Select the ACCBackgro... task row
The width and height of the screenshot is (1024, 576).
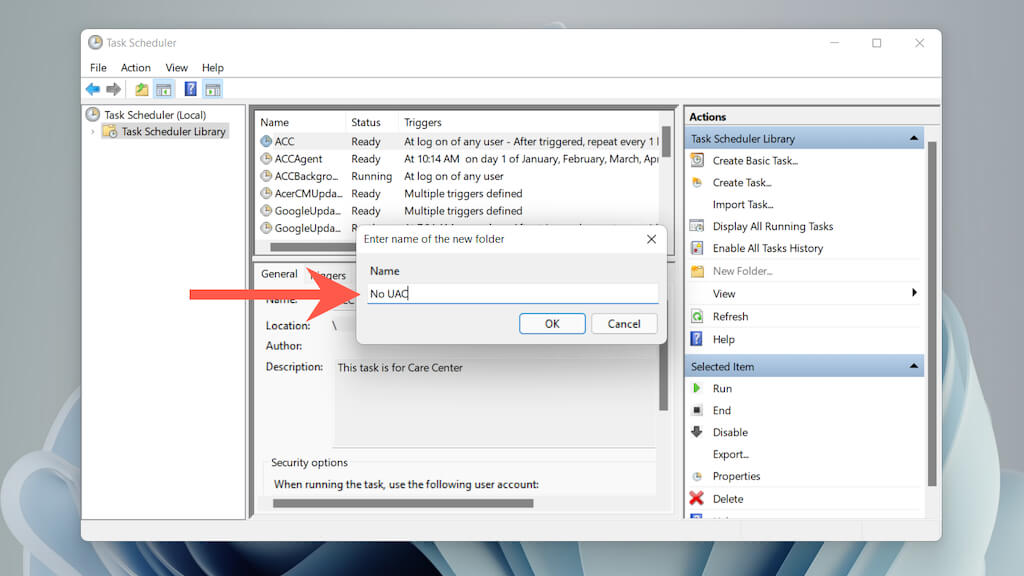[x=458, y=176]
